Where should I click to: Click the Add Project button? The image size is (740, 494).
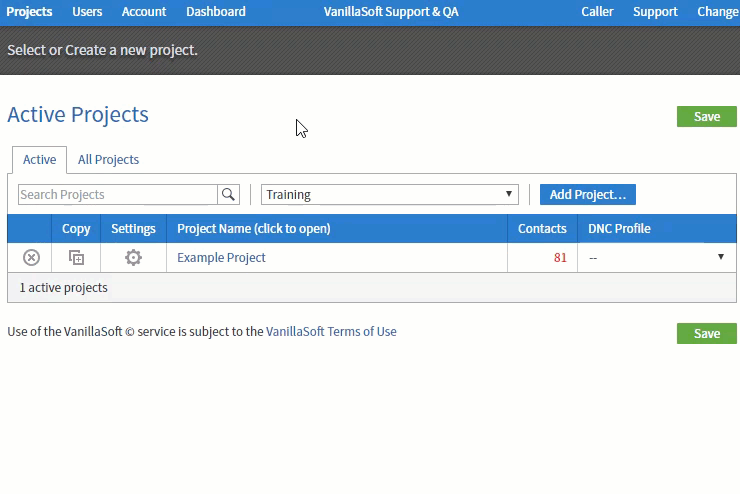588,194
